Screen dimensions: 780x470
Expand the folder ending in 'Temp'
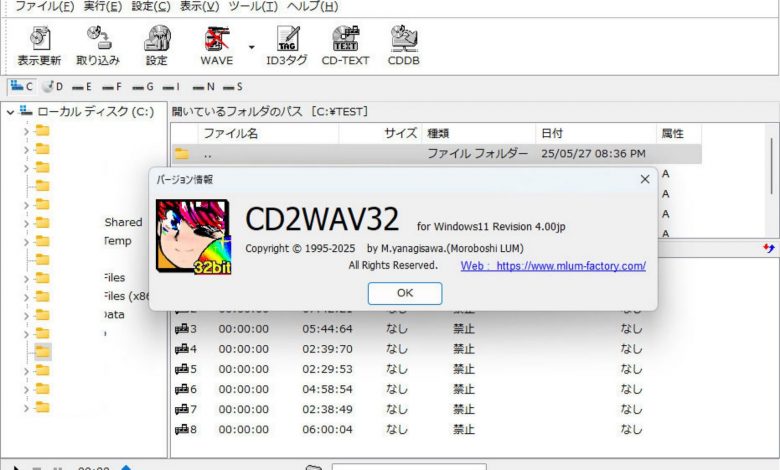(x=26, y=242)
